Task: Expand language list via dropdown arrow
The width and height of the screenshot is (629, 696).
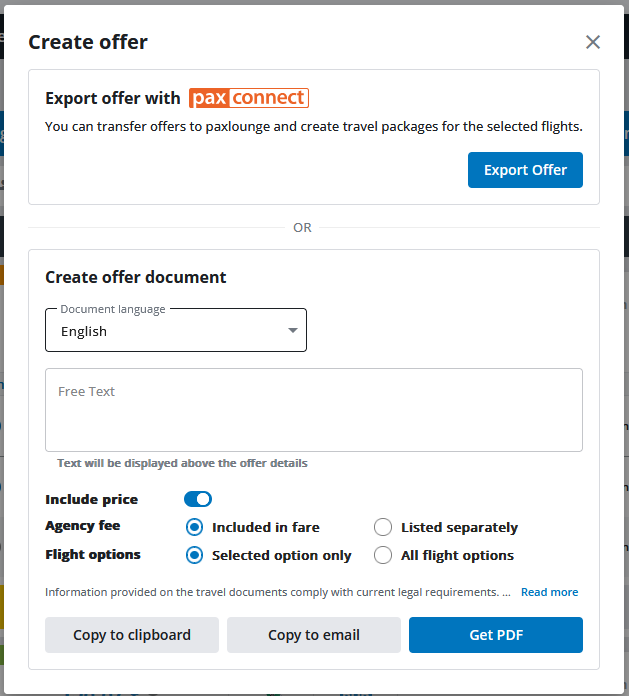Action: click(293, 331)
